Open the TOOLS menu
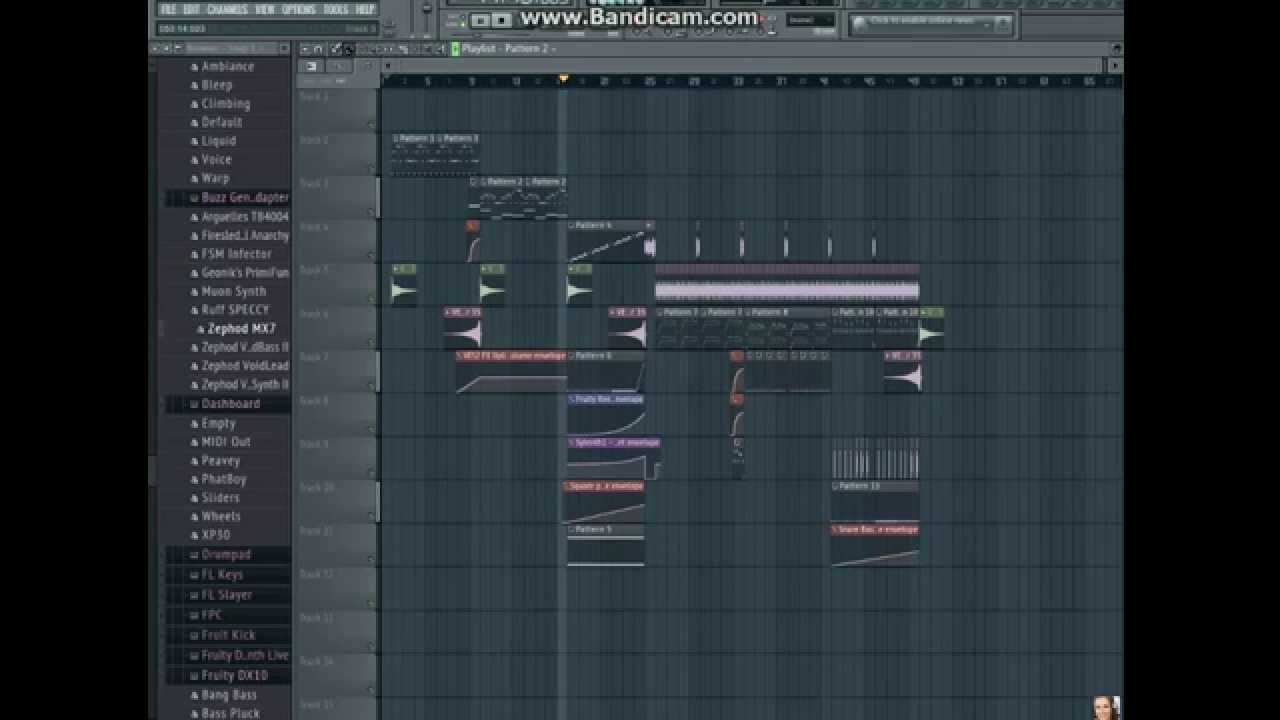The height and width of the screenshot is (720, 1280). 336,9
